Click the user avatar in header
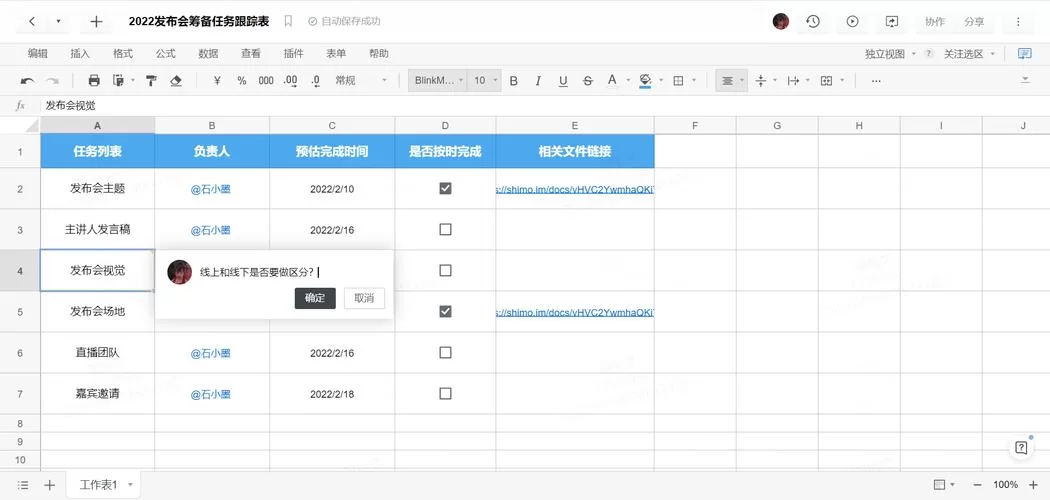This screenshot has height=500, width=1050. click(x=781, y=21)
